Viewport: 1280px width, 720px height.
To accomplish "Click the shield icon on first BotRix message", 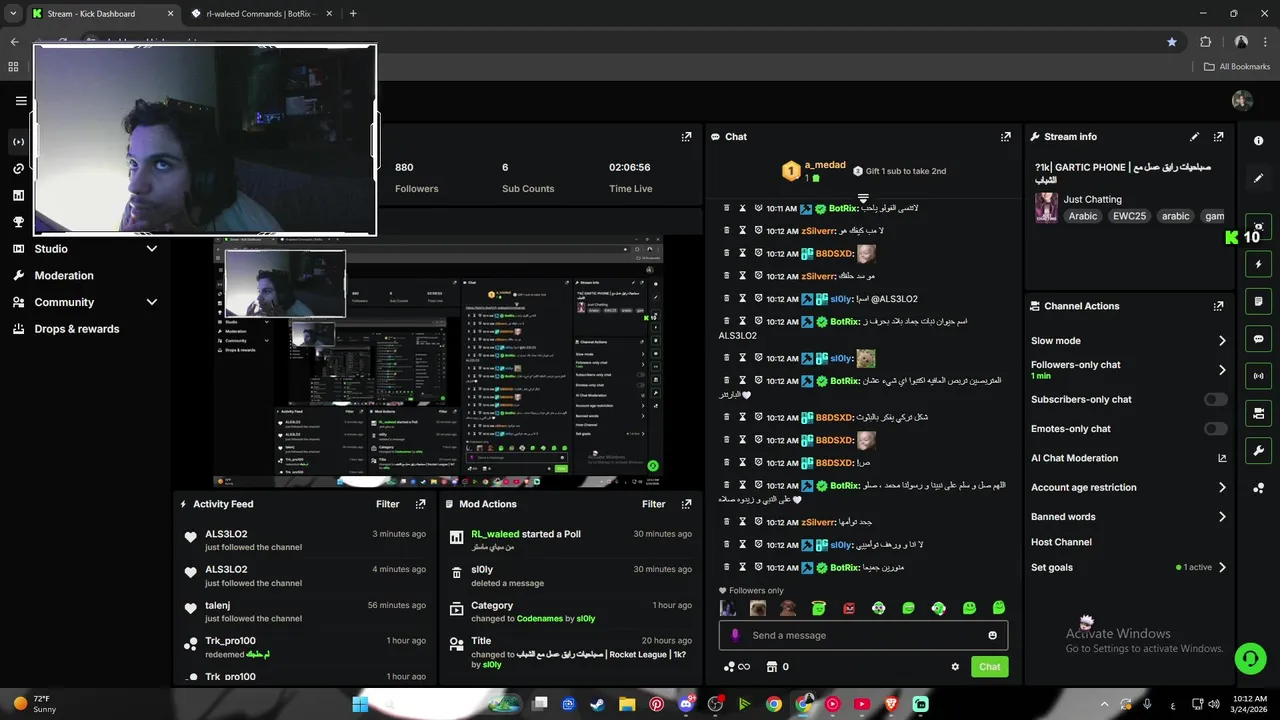I will pyautogui.click(x=759, y=208).
